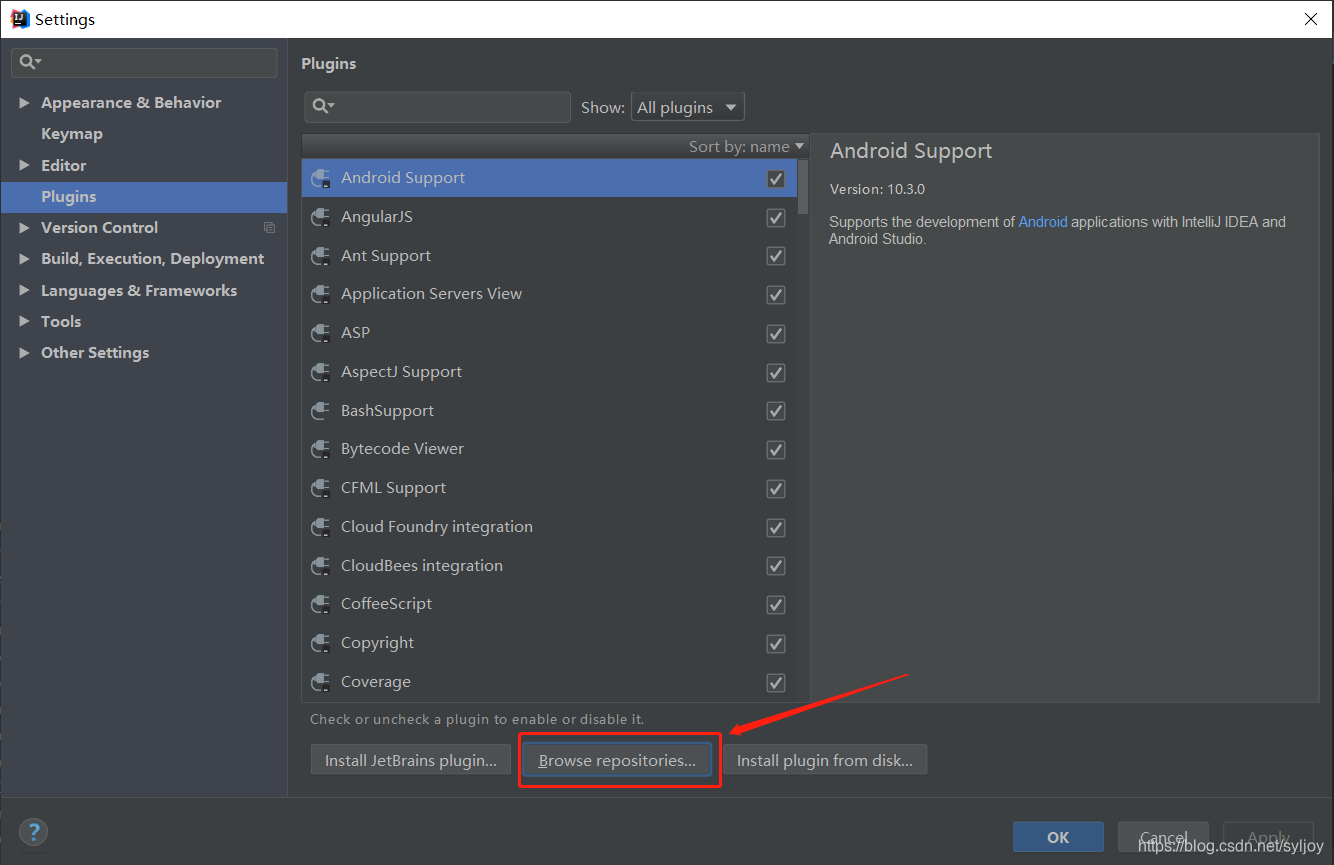Toggle the AspectJ Support checkbox
The width and height of the screenshot is (1334, 865).
[776, 372]
